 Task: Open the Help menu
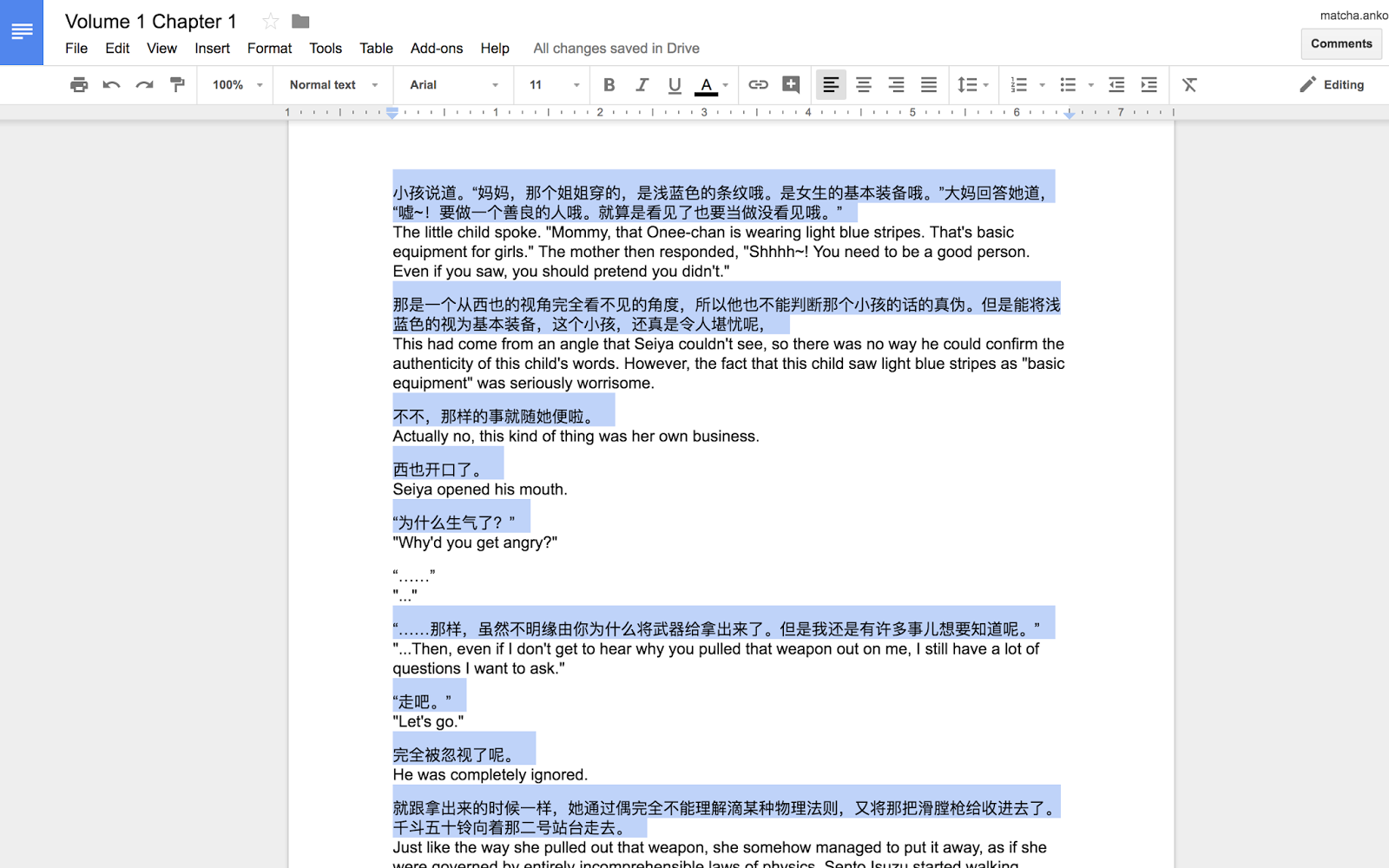point(495,48)
